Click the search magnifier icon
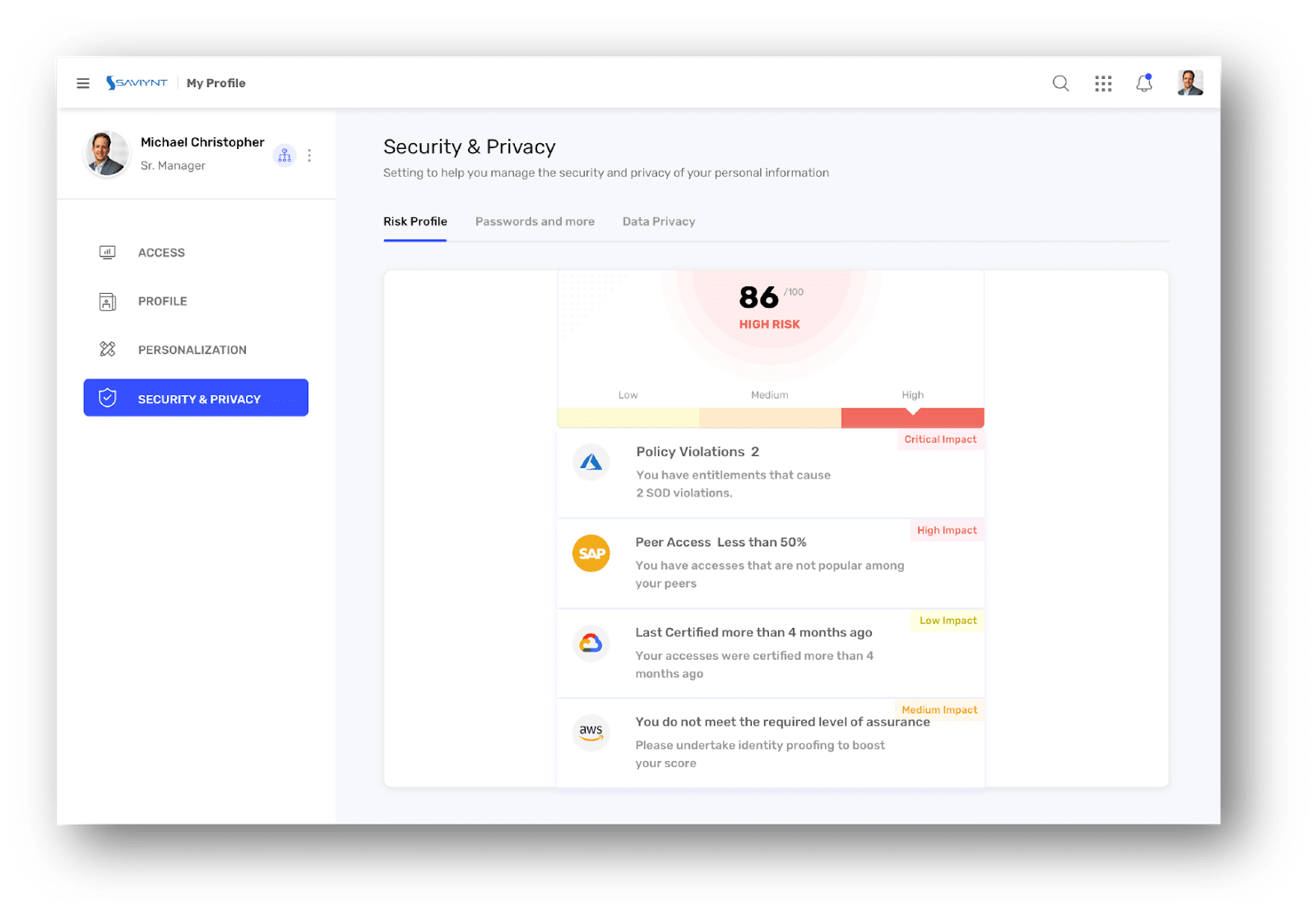1316x920 pixels. click(1061, 83)
